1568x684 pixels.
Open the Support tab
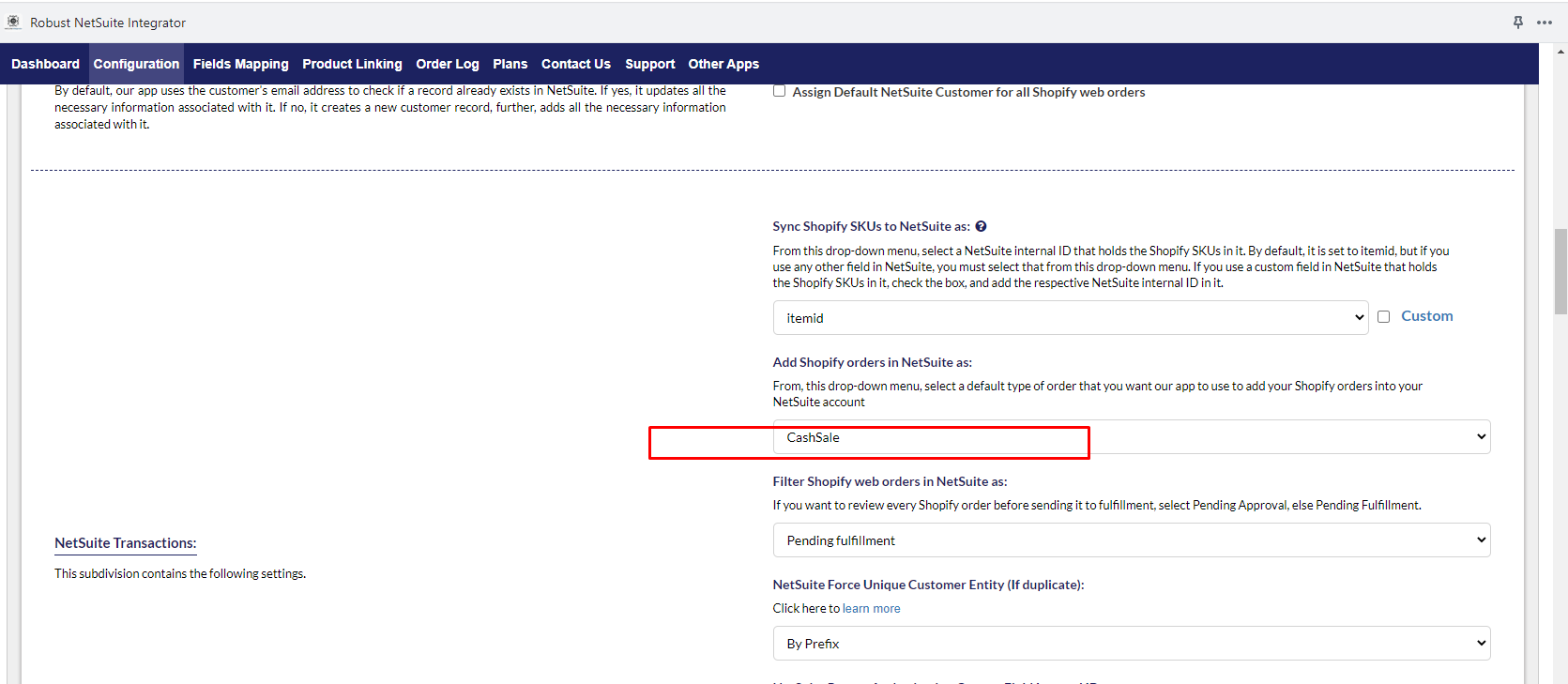coord(650,64)
